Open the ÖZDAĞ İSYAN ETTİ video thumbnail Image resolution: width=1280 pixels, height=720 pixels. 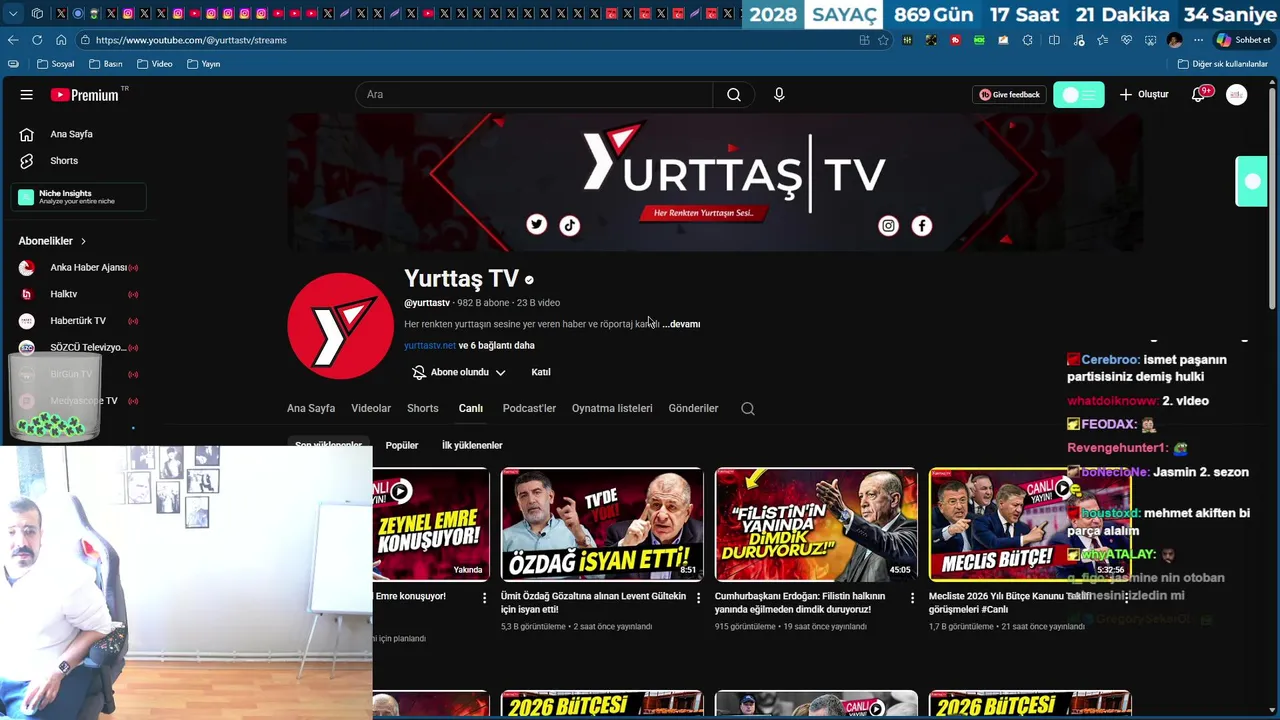point(602,524)
